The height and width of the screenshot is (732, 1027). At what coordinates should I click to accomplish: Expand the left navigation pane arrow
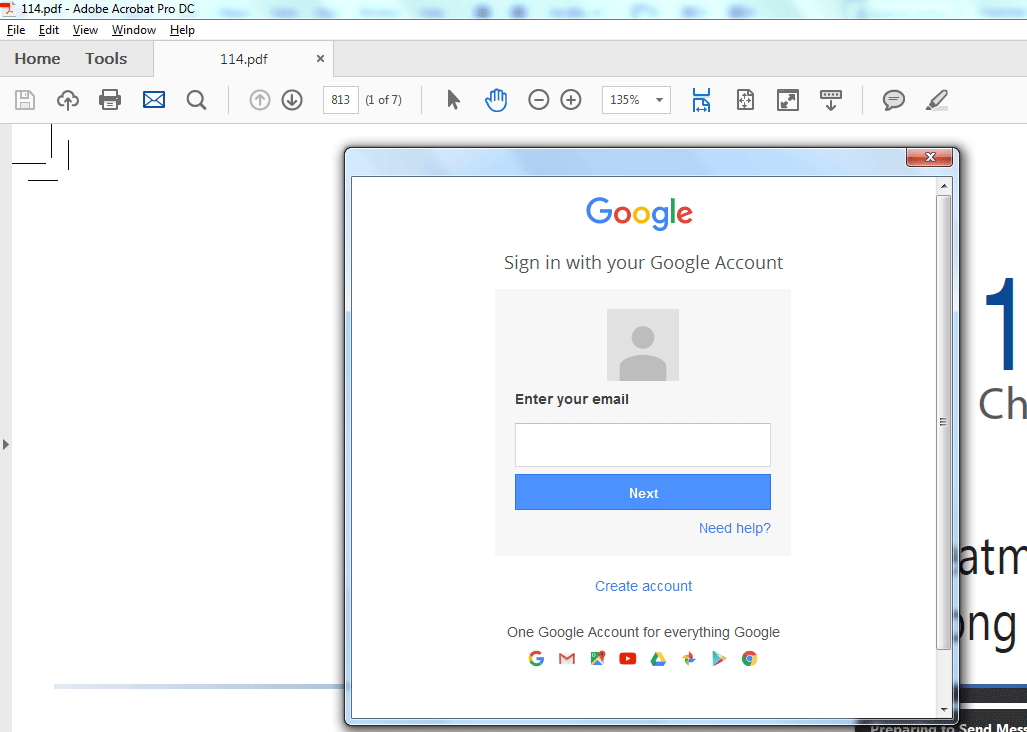tap(6, 445)
